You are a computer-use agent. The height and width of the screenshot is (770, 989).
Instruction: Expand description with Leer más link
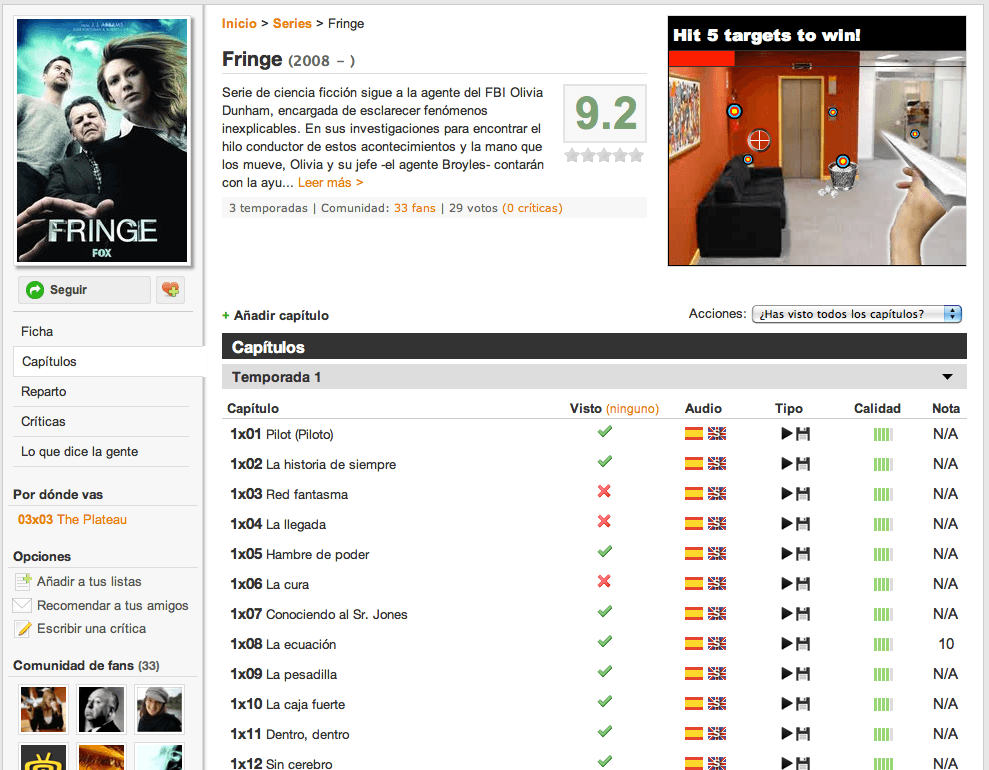click(331, 183)
